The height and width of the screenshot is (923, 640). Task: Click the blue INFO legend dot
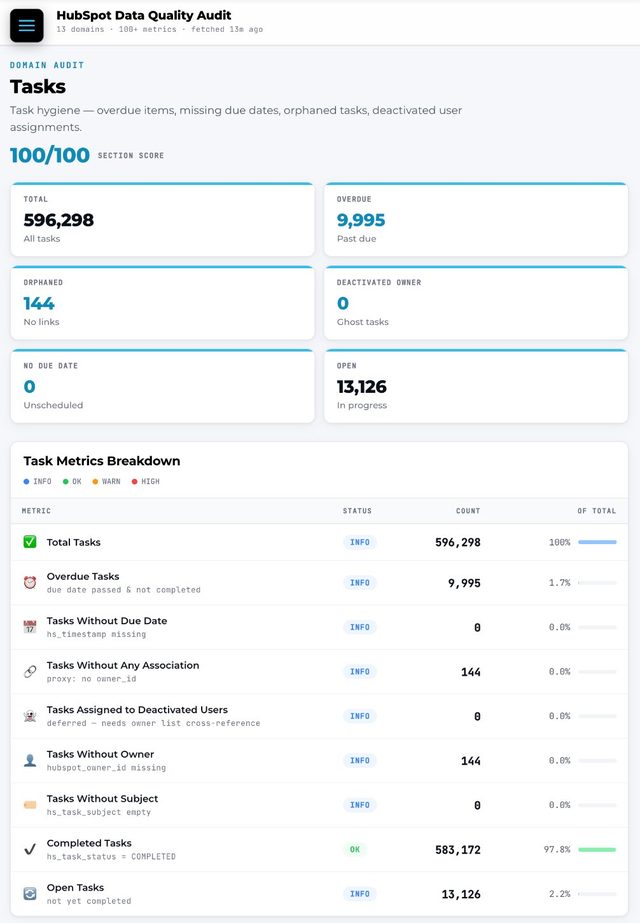26,482
